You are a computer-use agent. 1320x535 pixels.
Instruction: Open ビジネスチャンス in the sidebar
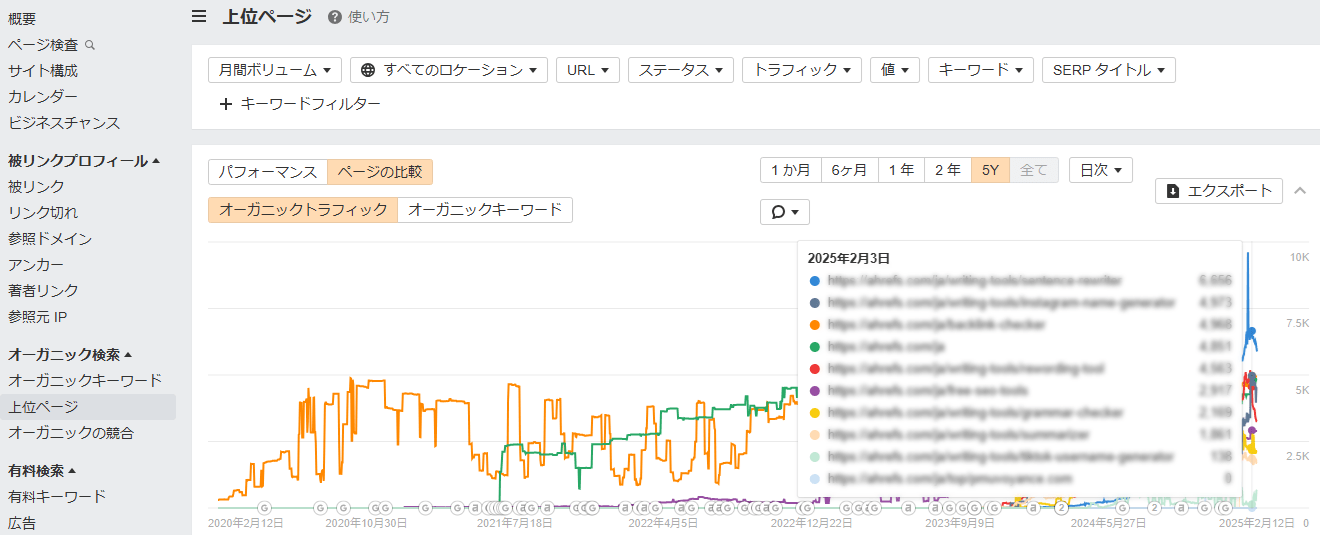tap(64, 123)
